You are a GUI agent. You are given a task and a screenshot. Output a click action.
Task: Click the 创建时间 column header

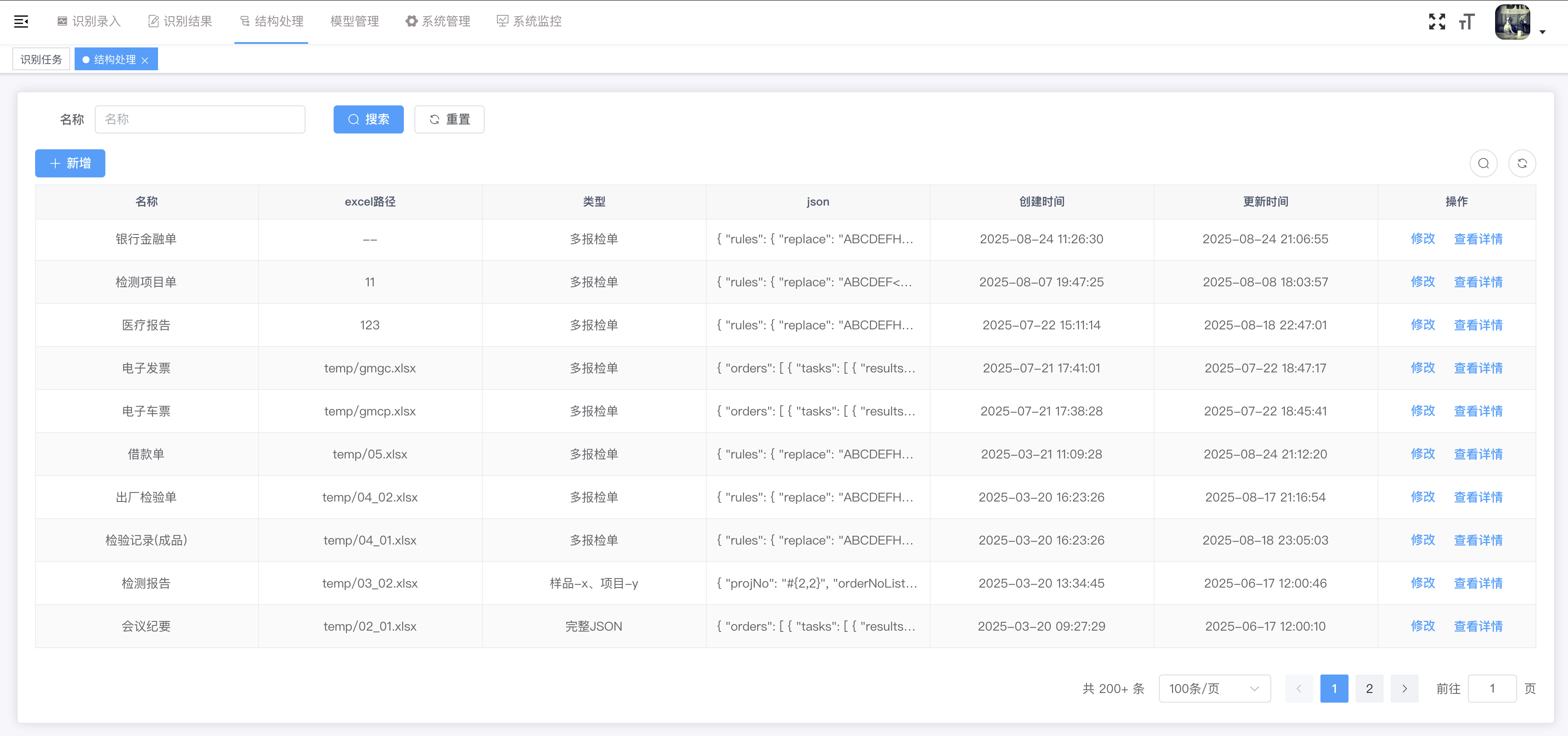click(x=1042, y=202)
